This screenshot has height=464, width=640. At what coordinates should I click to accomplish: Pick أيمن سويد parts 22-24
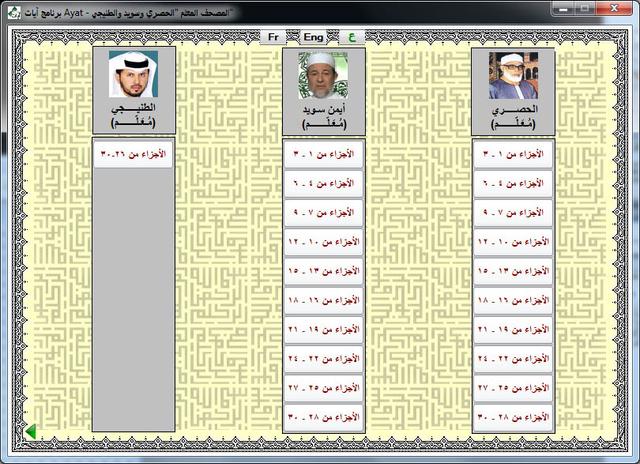point(324,359)
